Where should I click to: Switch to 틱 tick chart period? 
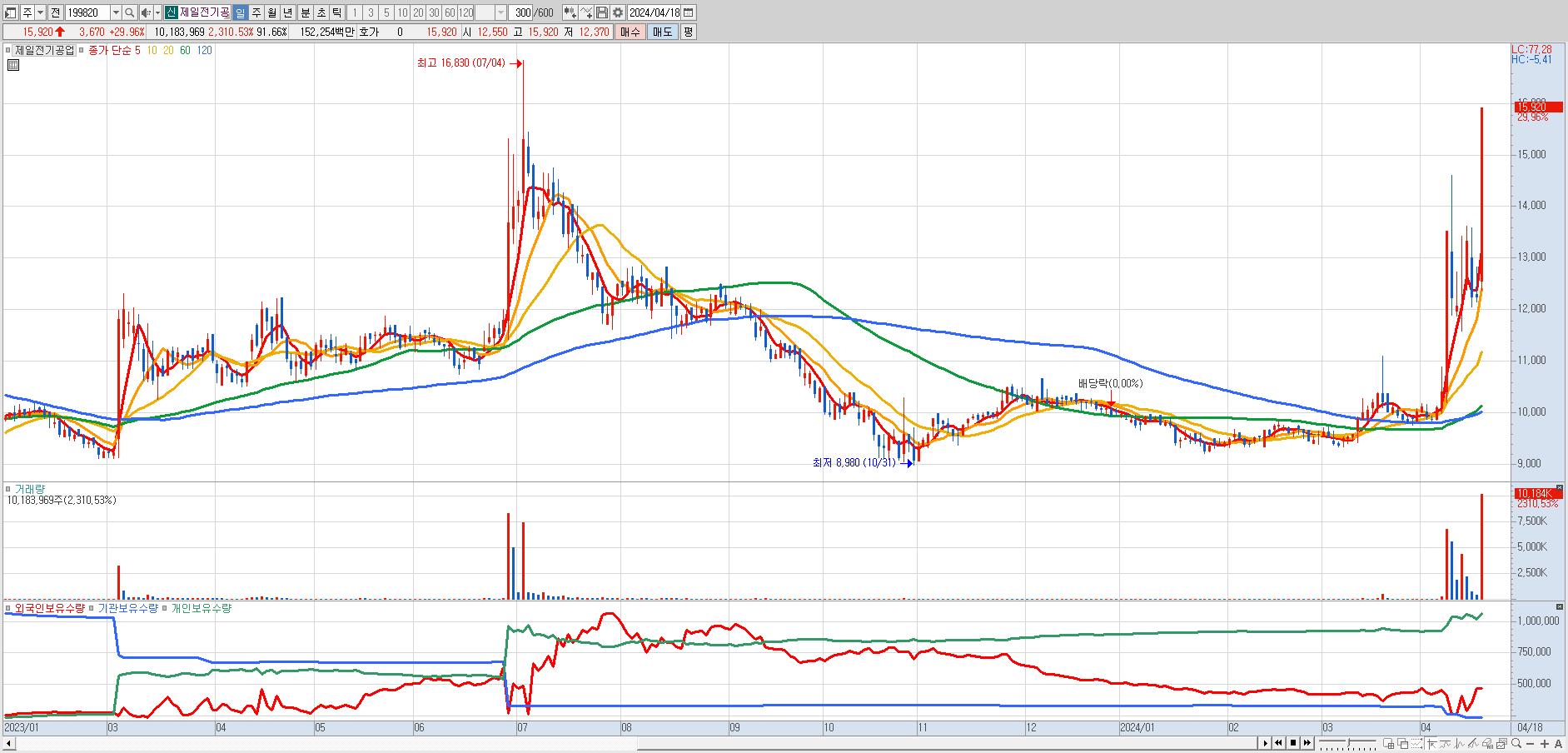336,12
